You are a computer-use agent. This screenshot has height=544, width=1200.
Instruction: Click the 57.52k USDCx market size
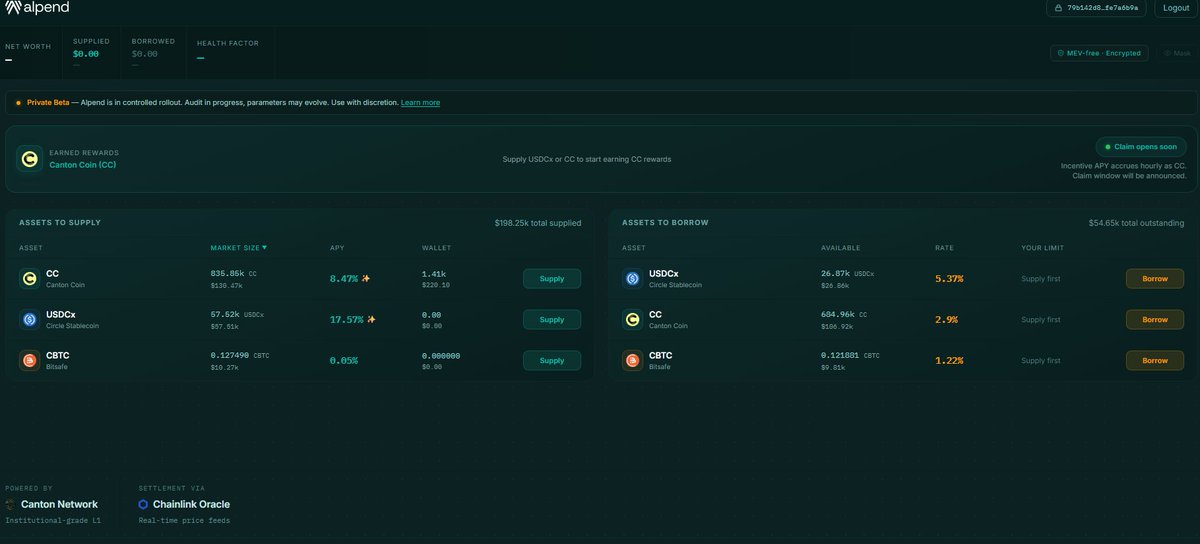236,314
